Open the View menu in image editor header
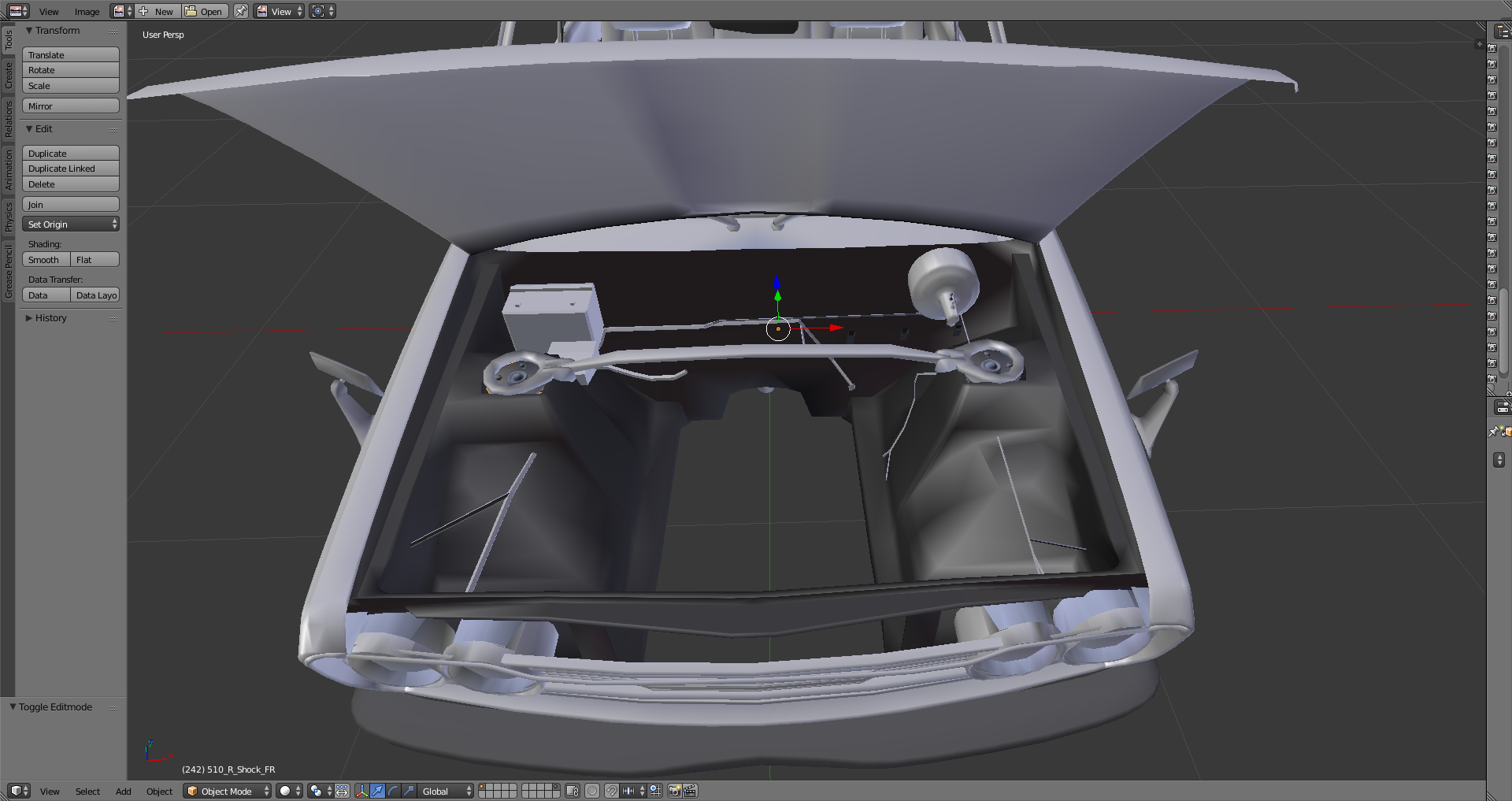The height and width of the screenshot is (801, 1512). click(x=49, y=12)
